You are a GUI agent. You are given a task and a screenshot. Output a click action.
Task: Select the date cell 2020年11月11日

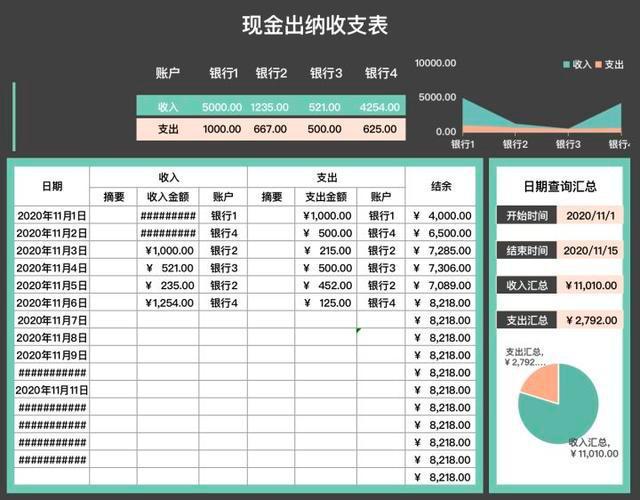click(x=52, y=390)
